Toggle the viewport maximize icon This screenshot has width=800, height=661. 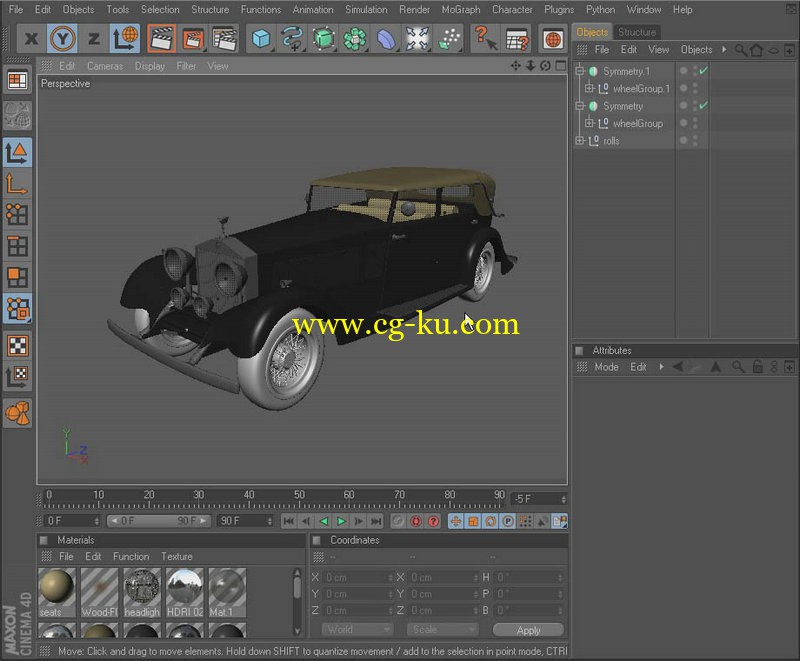tap(561, 65)
